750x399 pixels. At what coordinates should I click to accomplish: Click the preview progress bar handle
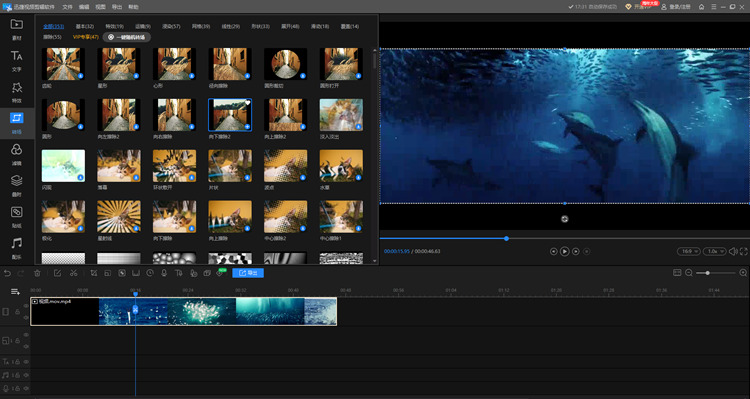(x=506, y=238)
